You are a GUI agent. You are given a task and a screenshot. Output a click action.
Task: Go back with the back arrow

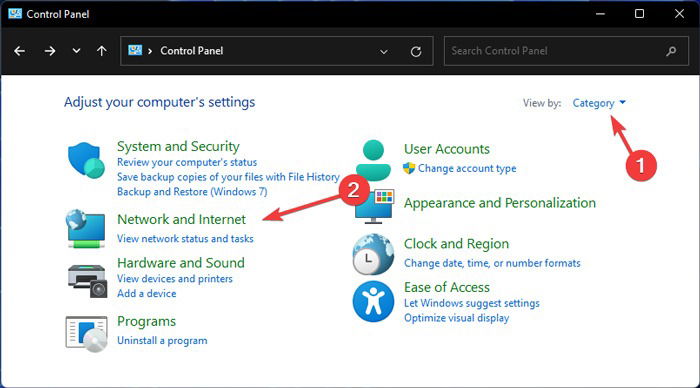[19, 51]
